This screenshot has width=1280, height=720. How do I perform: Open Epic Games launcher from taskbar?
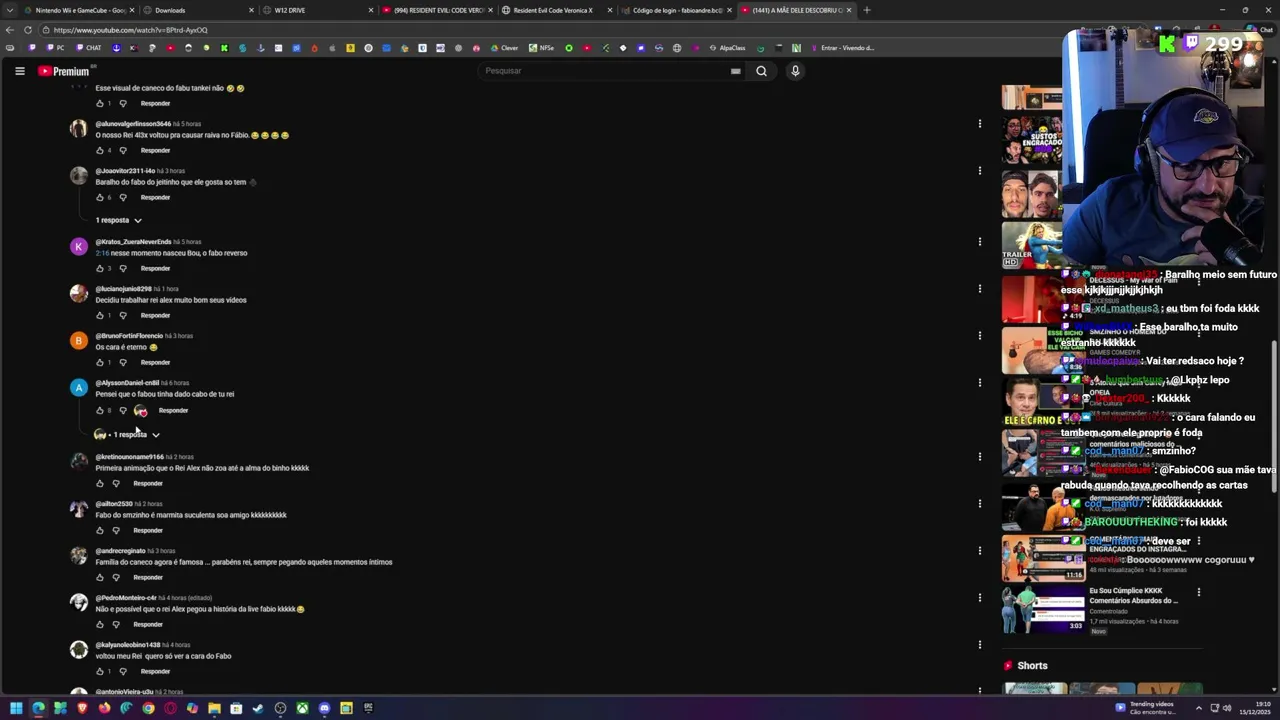(368, 708)
